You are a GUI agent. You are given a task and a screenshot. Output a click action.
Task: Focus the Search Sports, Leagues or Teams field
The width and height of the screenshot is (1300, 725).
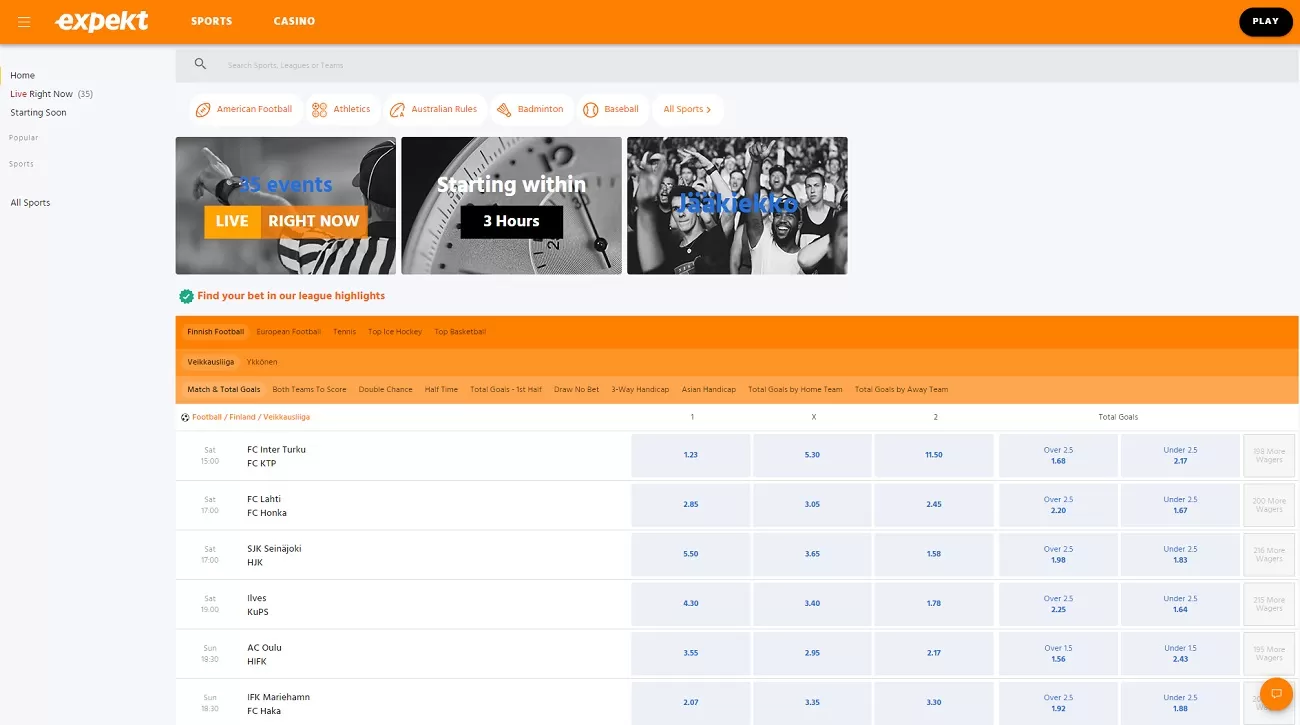tap(737, 65)
